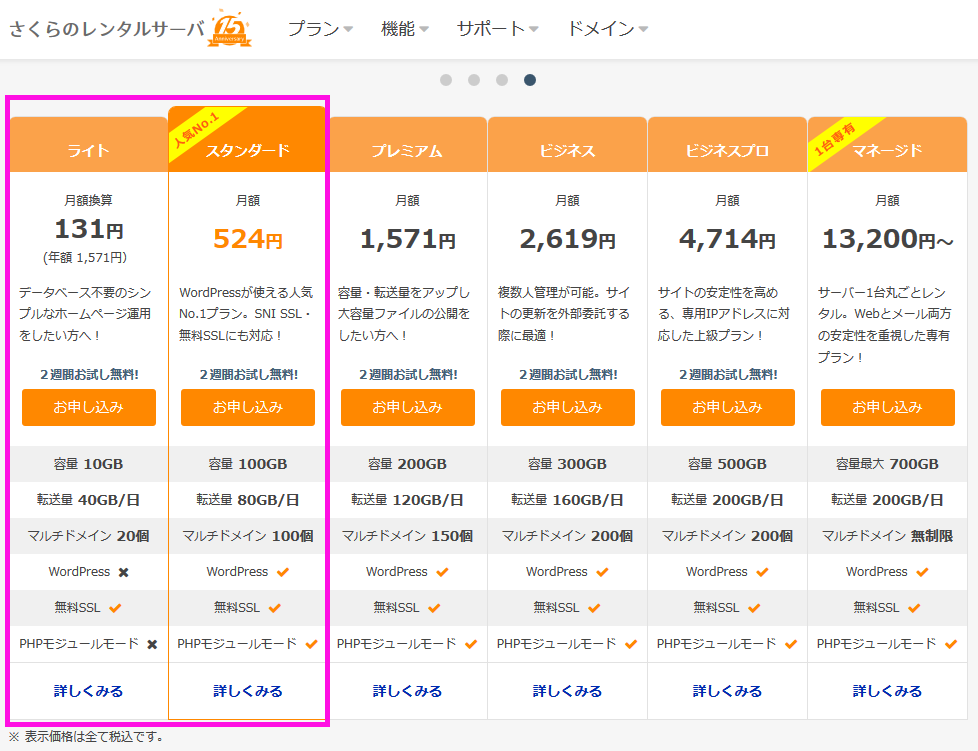Select the third carousel dot indicator
This screenshot has height=751, width=978.
point(502,80)
